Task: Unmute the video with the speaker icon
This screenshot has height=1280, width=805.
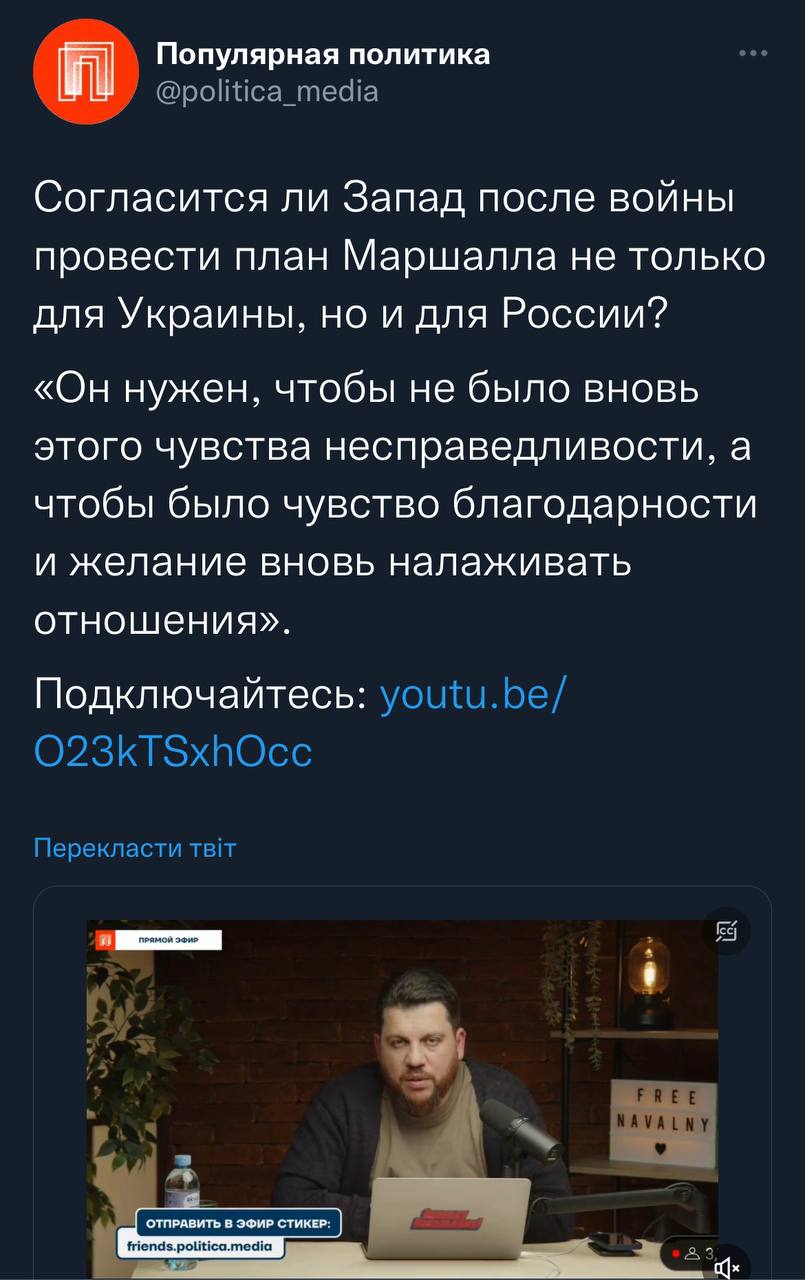Action: point(727,1264)
